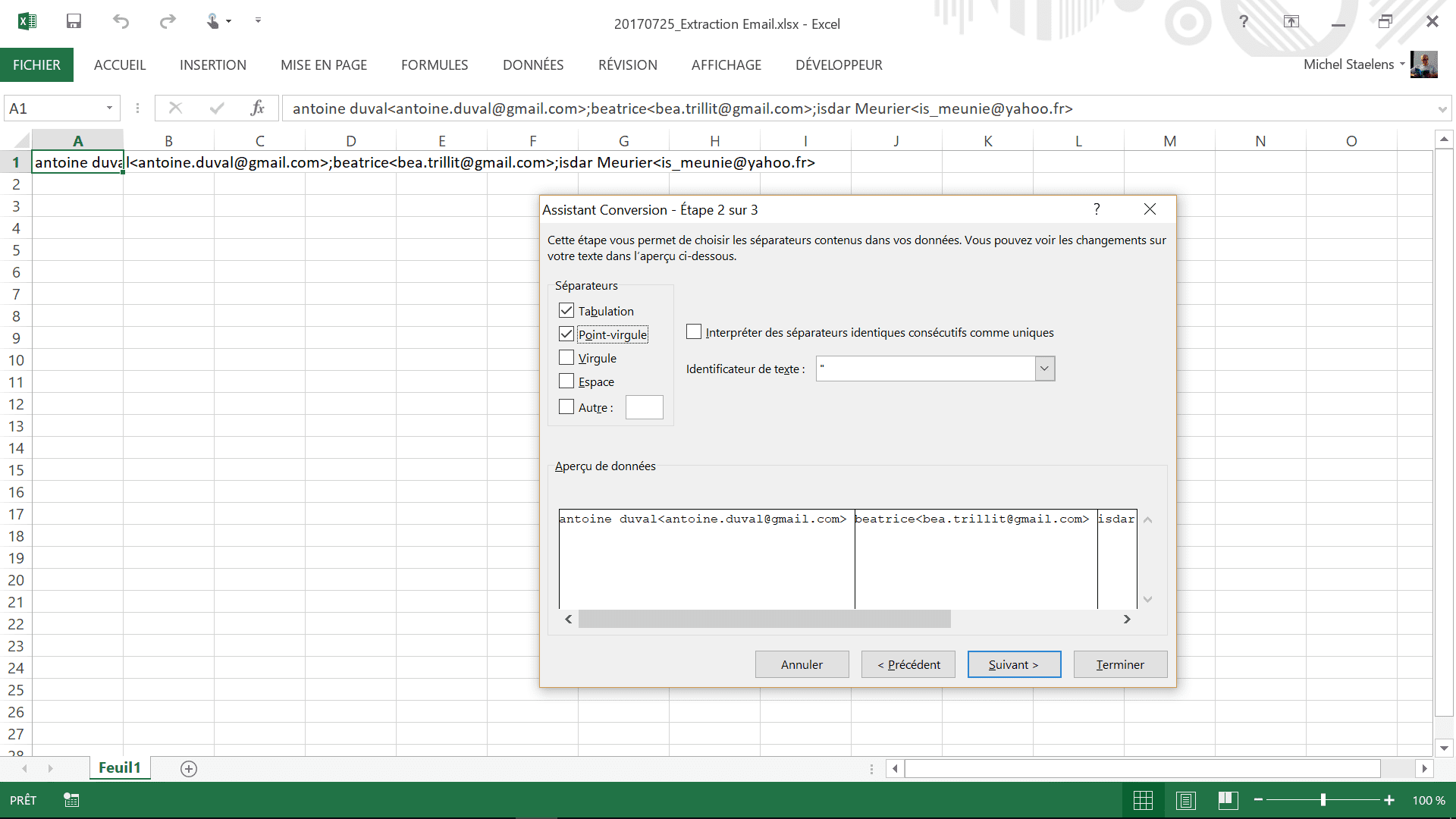Open dialog help question mark
The image size is (1456, 819).
point(1097,209)
